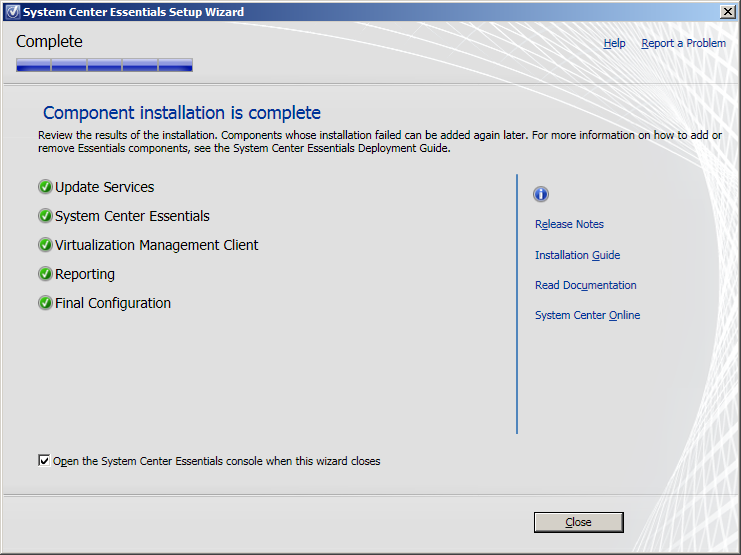Click the blue information icon
Viewport: 741px width, 555px height.
pyautogui.click(x=542, y=194)
